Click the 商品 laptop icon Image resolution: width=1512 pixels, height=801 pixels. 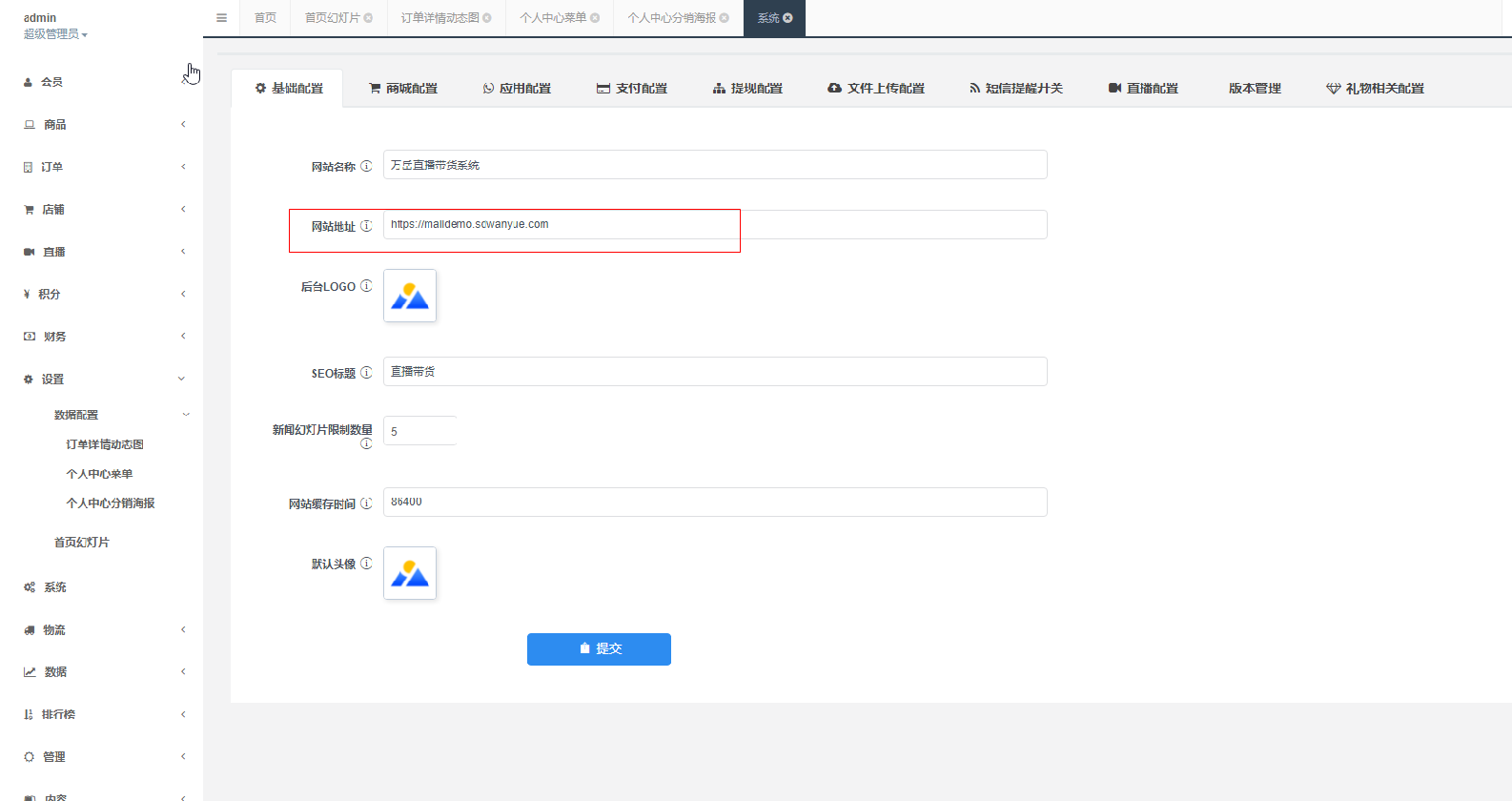click(30, 125)
